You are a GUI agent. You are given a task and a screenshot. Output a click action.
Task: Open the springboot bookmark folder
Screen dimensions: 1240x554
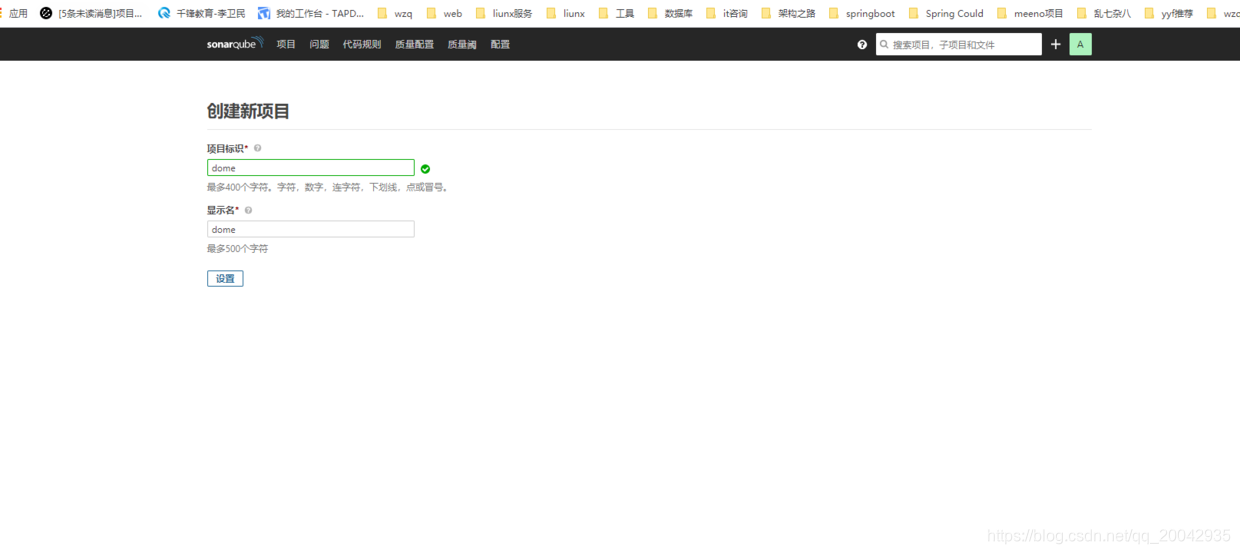pos(862,14)
